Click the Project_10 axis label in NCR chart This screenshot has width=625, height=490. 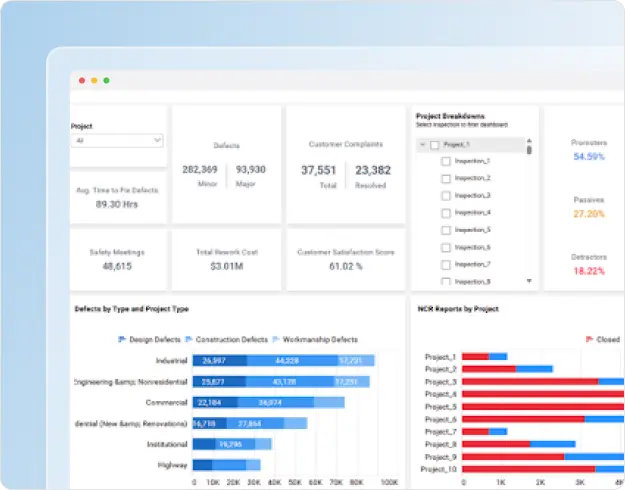tap(438, 469)
